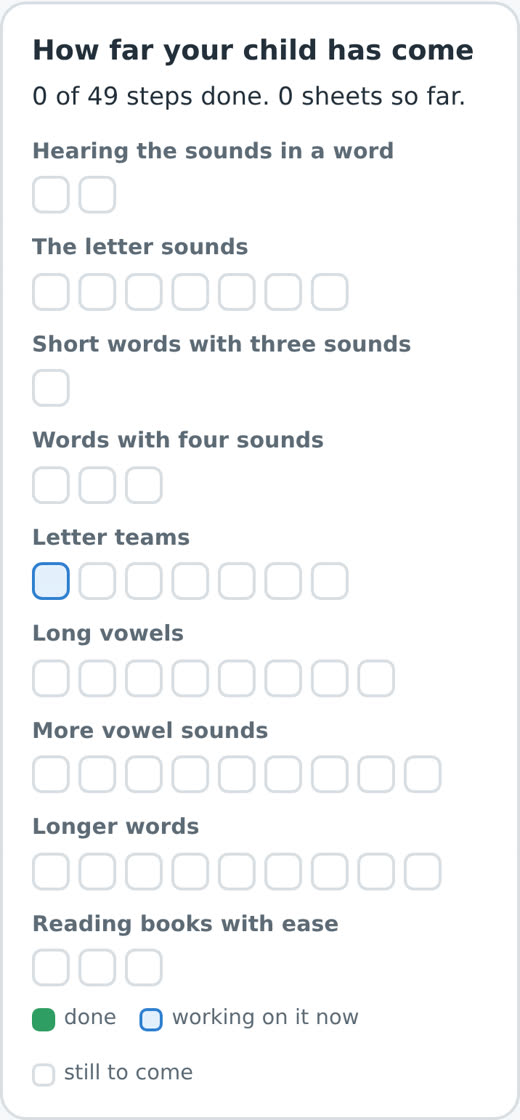520x1120 pixels.
Task: Select the second step box under Letter teams
Action: coord(97,581)
